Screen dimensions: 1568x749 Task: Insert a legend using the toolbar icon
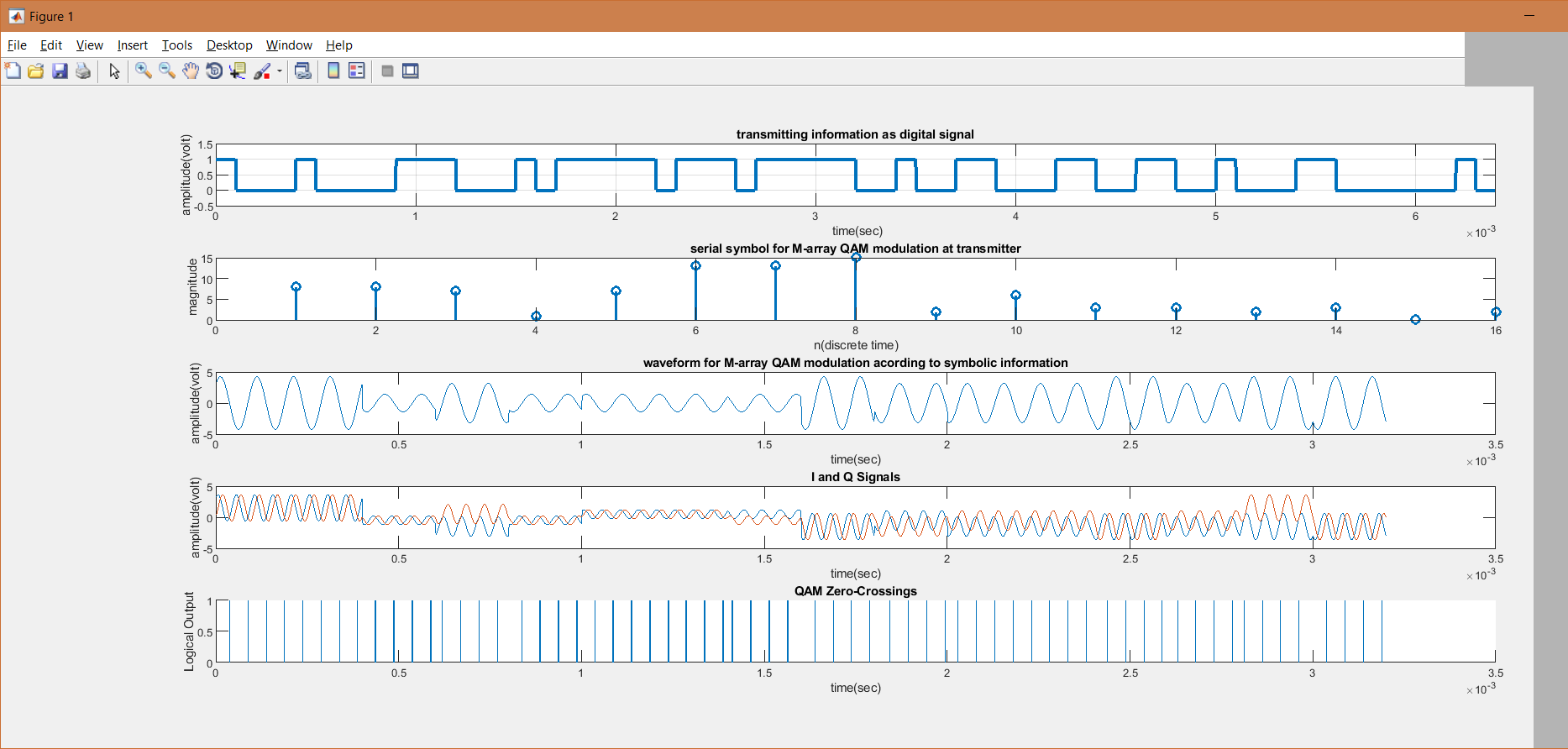click(357, 71)
